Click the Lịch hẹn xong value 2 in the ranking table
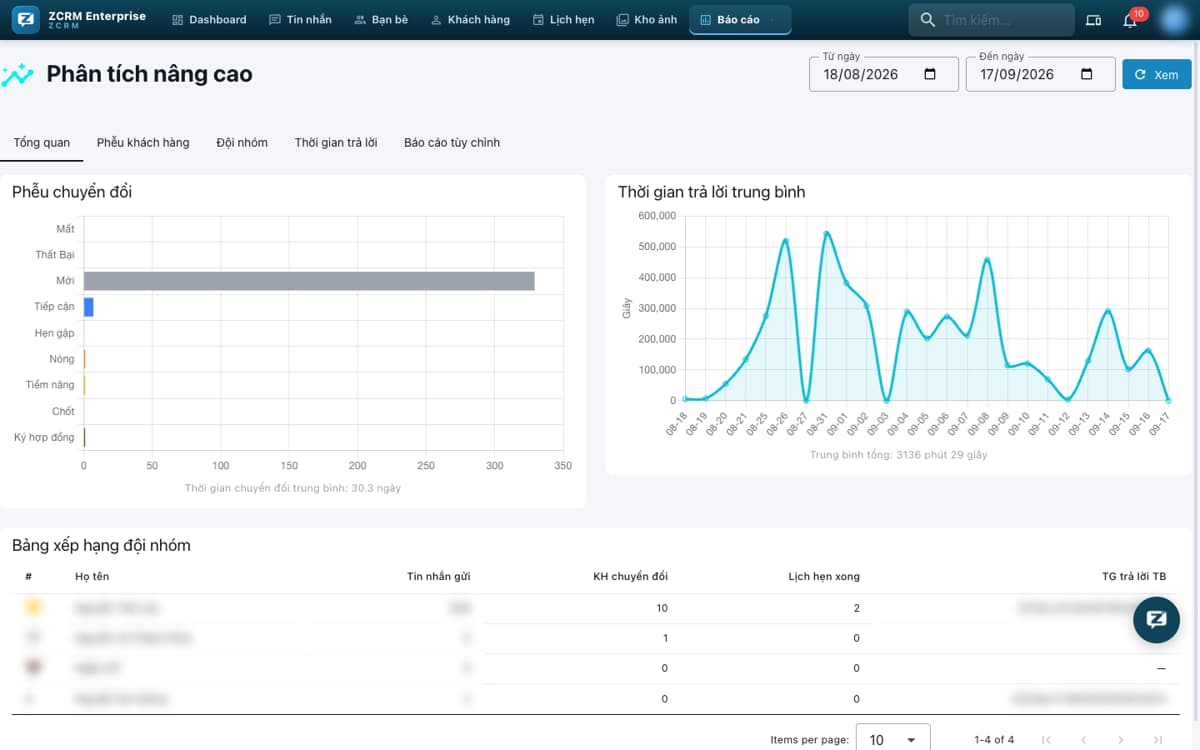Screen dimensions: 1200x750 click(857, 608)
